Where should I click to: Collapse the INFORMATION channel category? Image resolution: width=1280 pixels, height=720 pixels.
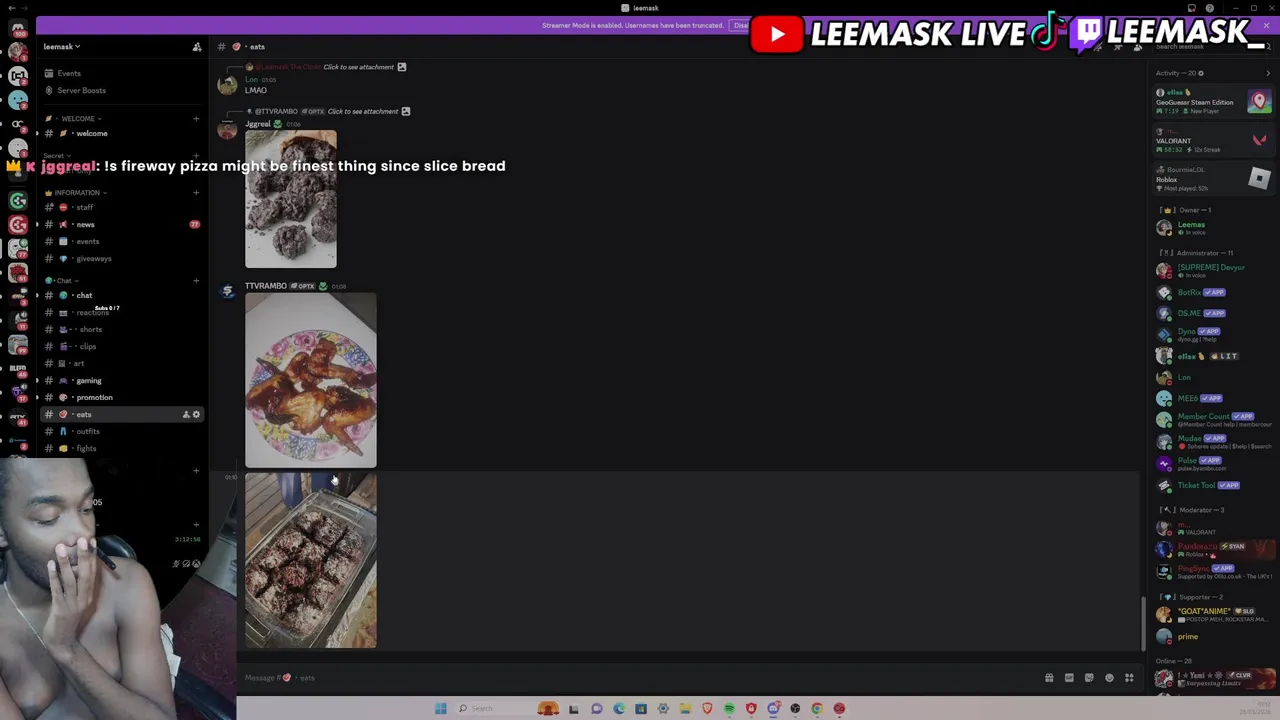point(77,193)
